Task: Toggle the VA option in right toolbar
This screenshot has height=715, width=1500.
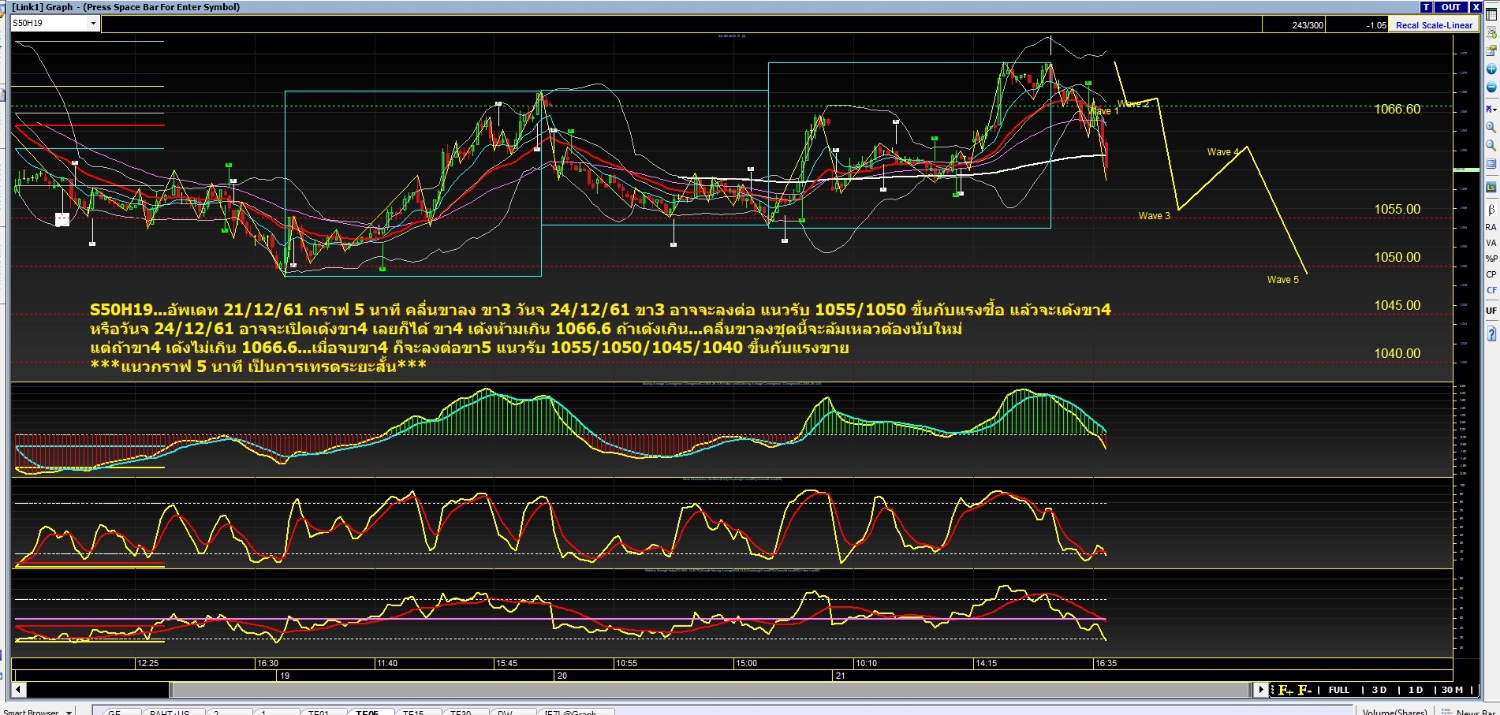Action: click(x=1491, y=243)
